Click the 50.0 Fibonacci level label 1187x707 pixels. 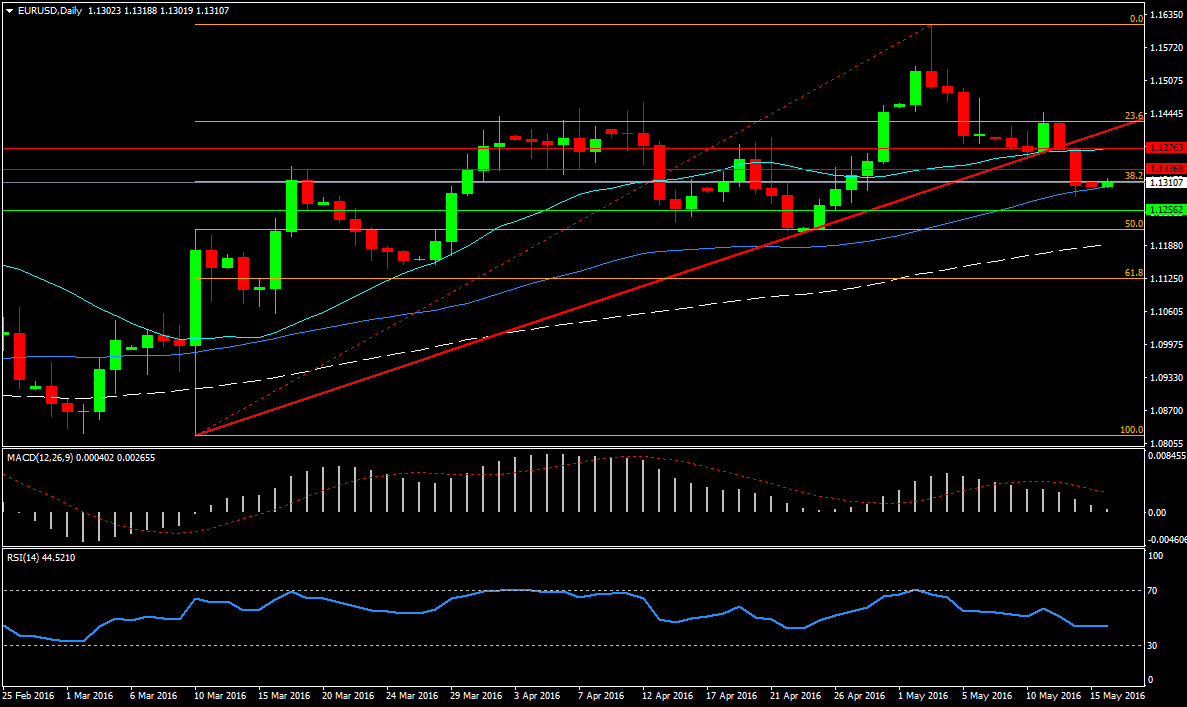tap(1133, 224)
